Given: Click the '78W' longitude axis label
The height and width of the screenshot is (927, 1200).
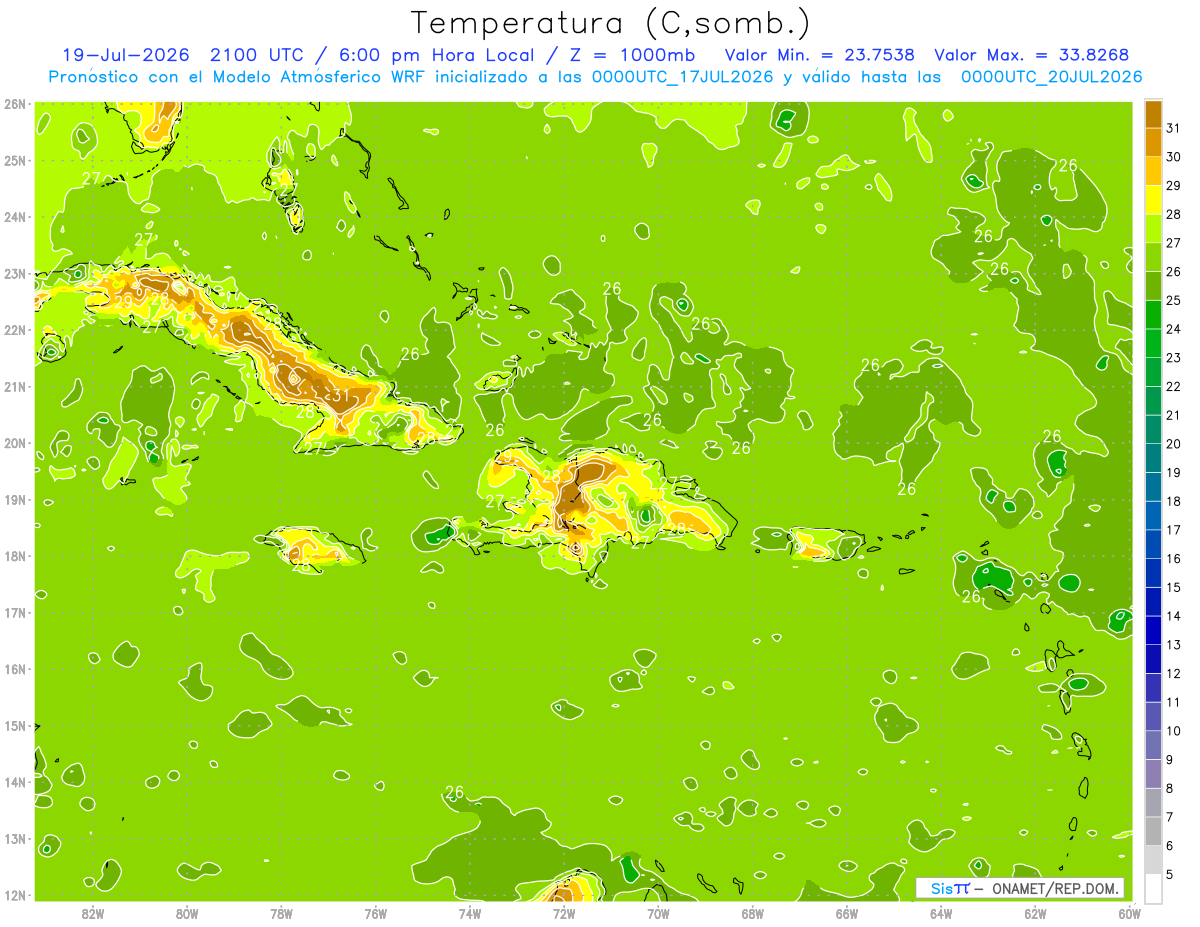Looking at the screenshot, I should tap(281, 912).
